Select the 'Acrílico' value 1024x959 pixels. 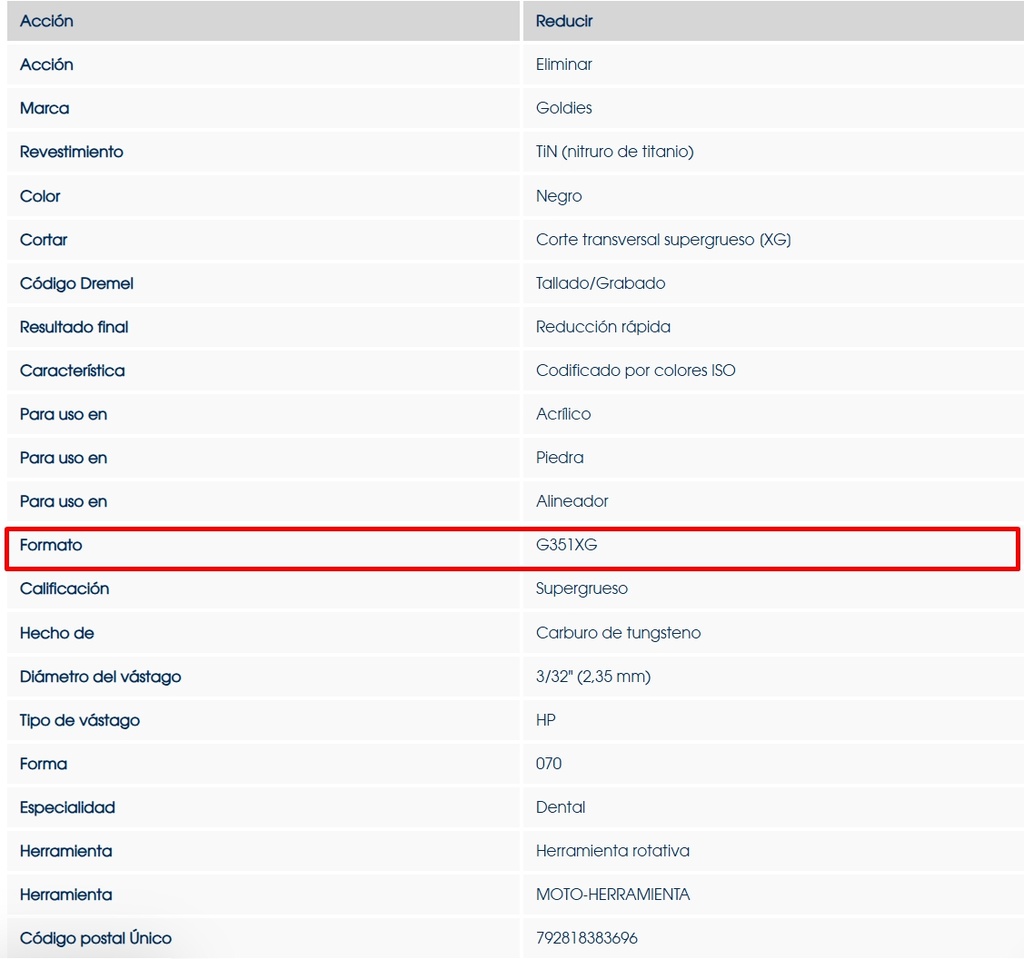563,414
